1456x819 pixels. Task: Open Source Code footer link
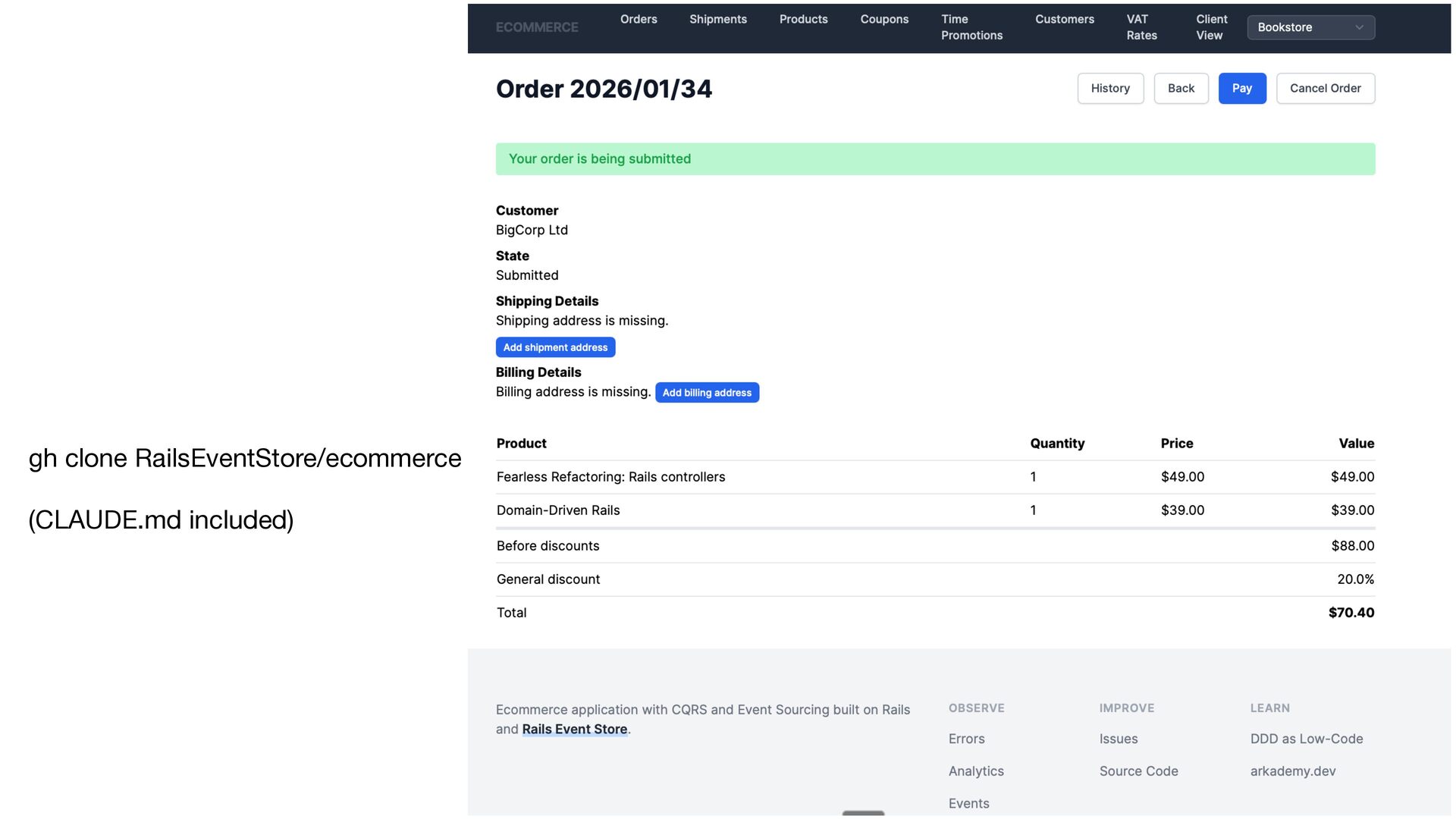[x=1138, y=771]
